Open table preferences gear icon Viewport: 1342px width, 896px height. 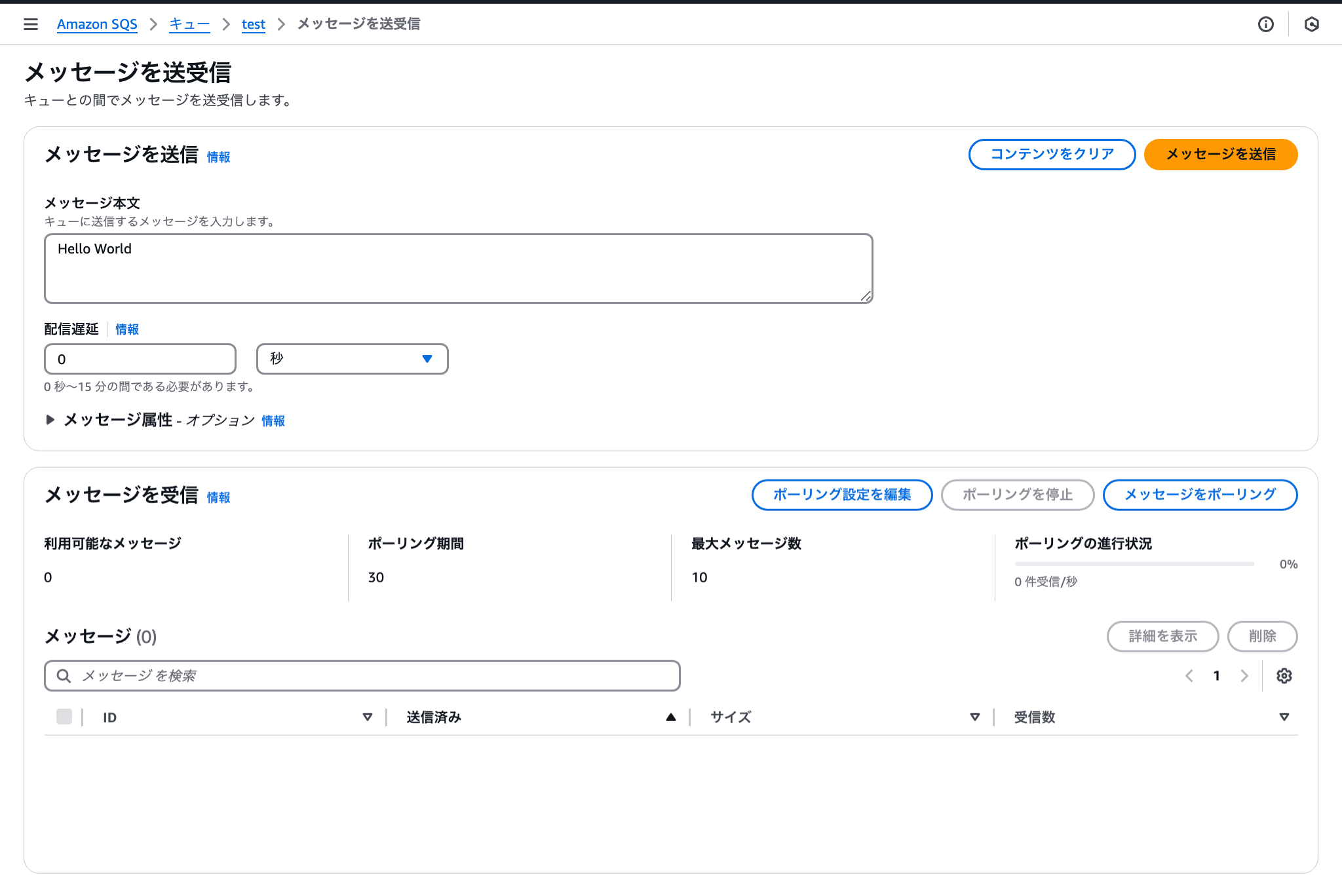pos(1284,676)
